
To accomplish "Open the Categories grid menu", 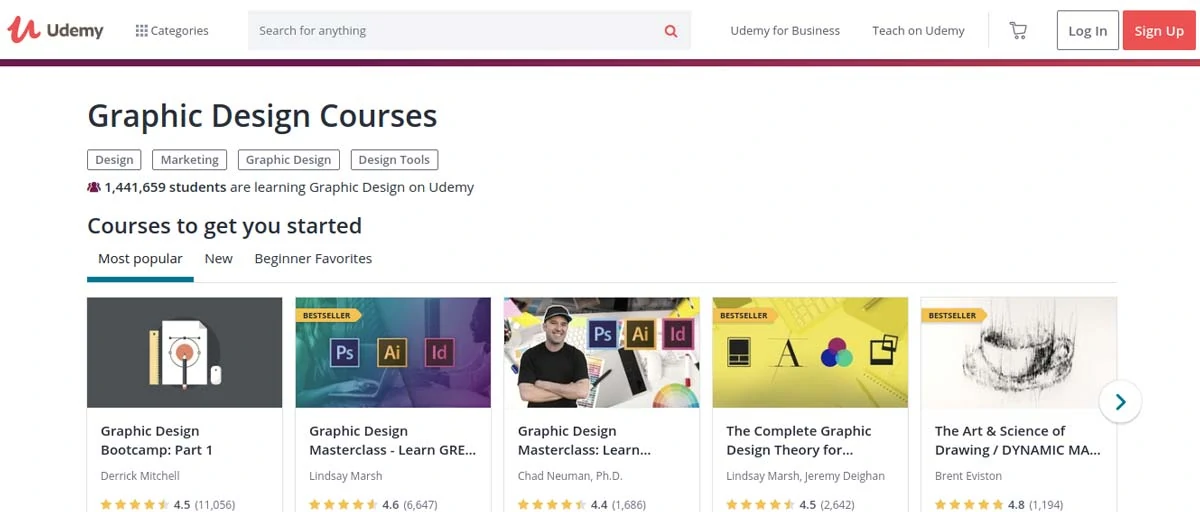I will point(172,31).
